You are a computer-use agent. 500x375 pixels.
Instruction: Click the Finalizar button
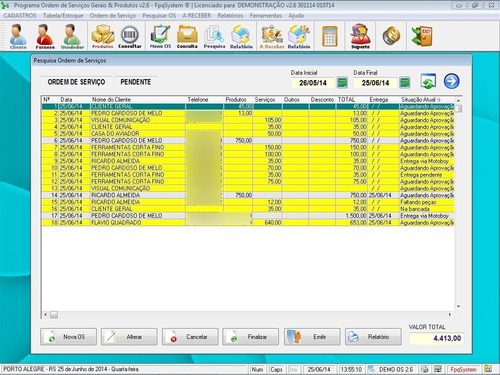(x=251, y=337)
